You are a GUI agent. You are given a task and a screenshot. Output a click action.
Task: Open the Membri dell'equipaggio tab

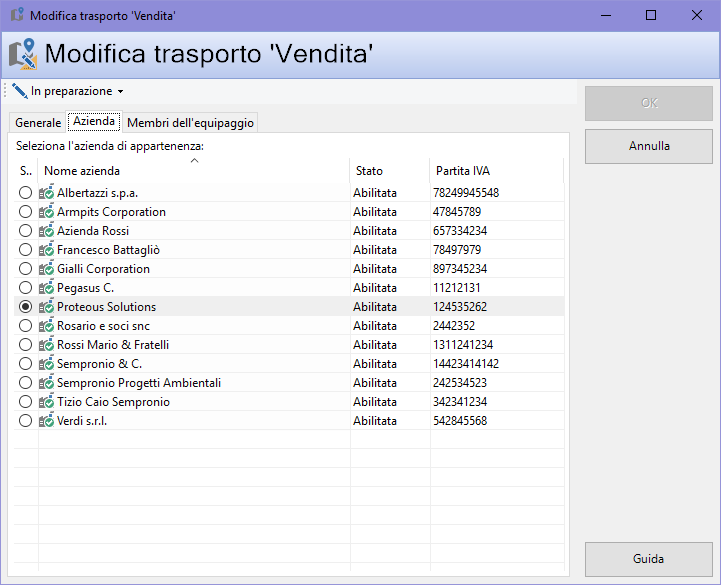point(190,123)
